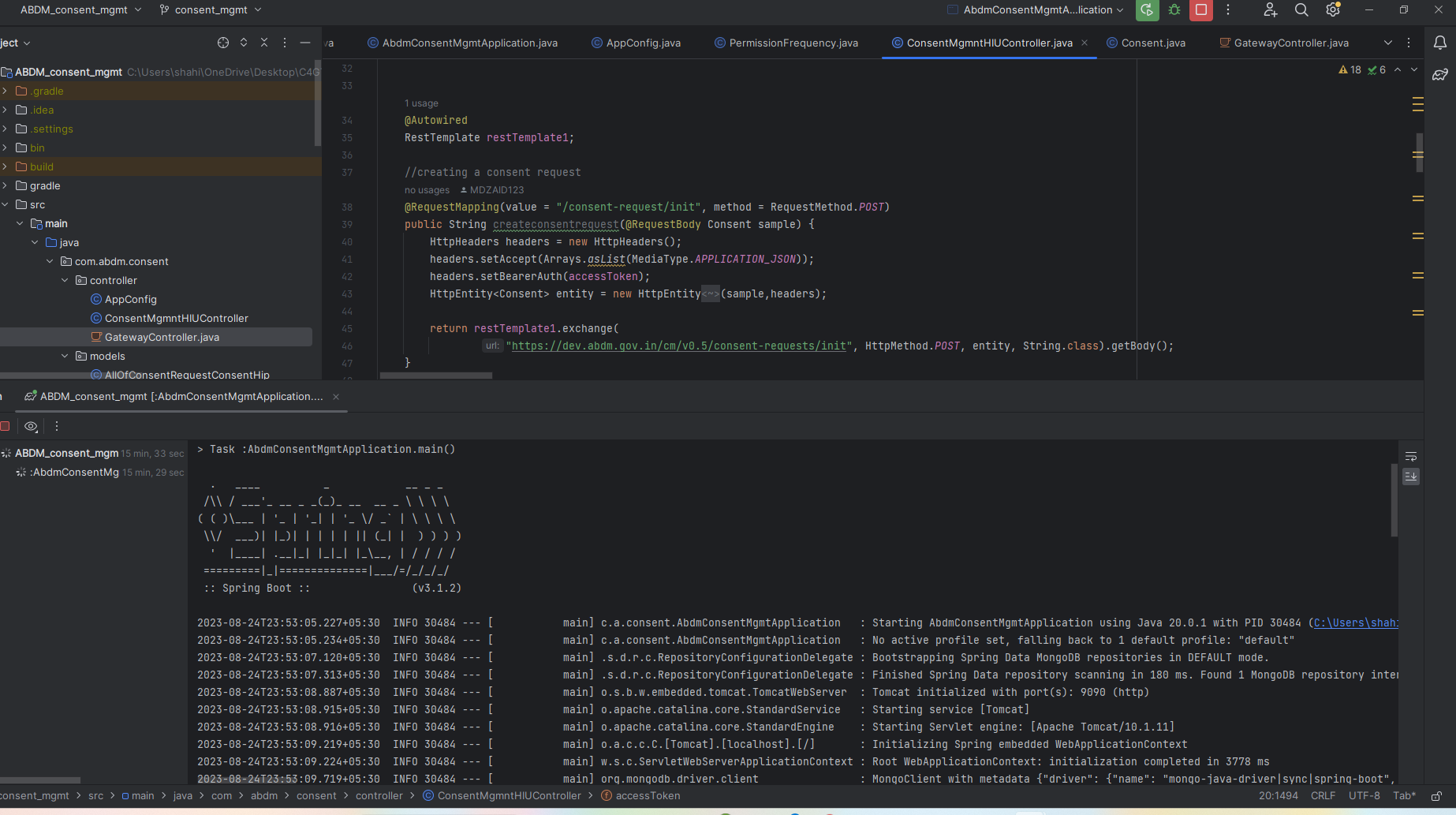Image resolution: width=1456 pixels, height=815 pixels.
Task: Click the createconsentrequest method name
Action: pyautogui.click(x=555, y=225)
